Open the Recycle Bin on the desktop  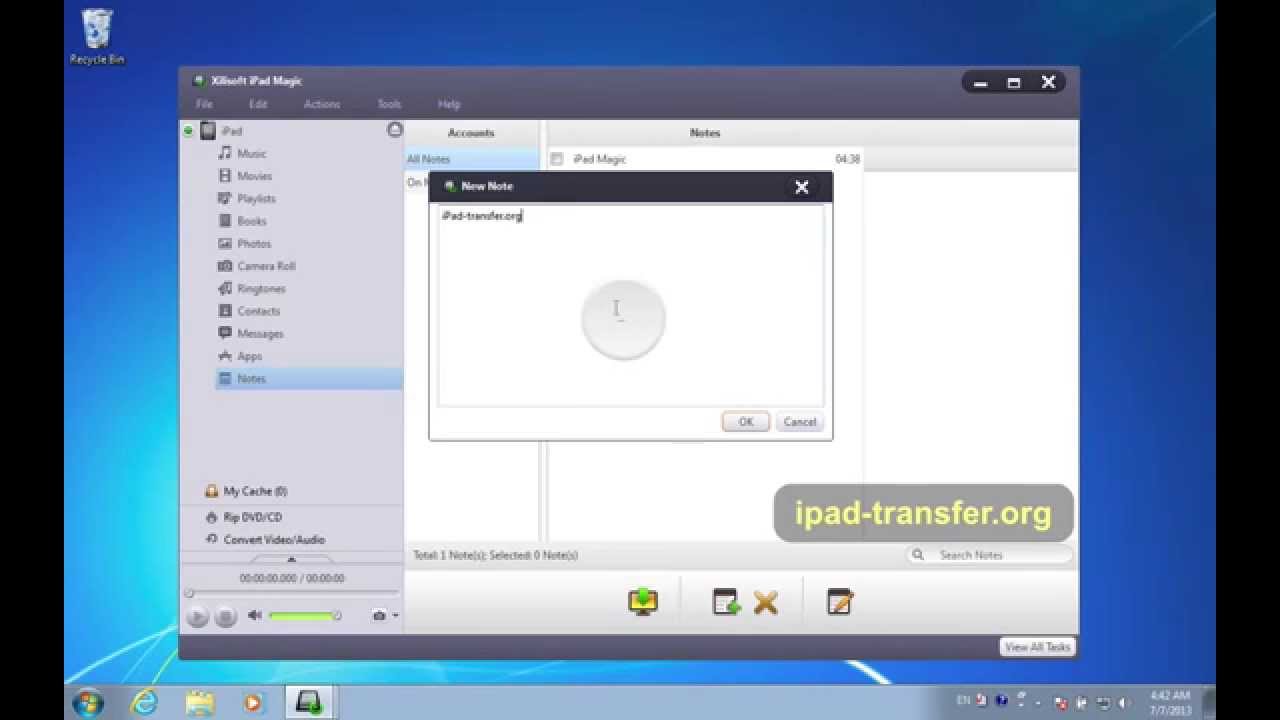[97, 38]
